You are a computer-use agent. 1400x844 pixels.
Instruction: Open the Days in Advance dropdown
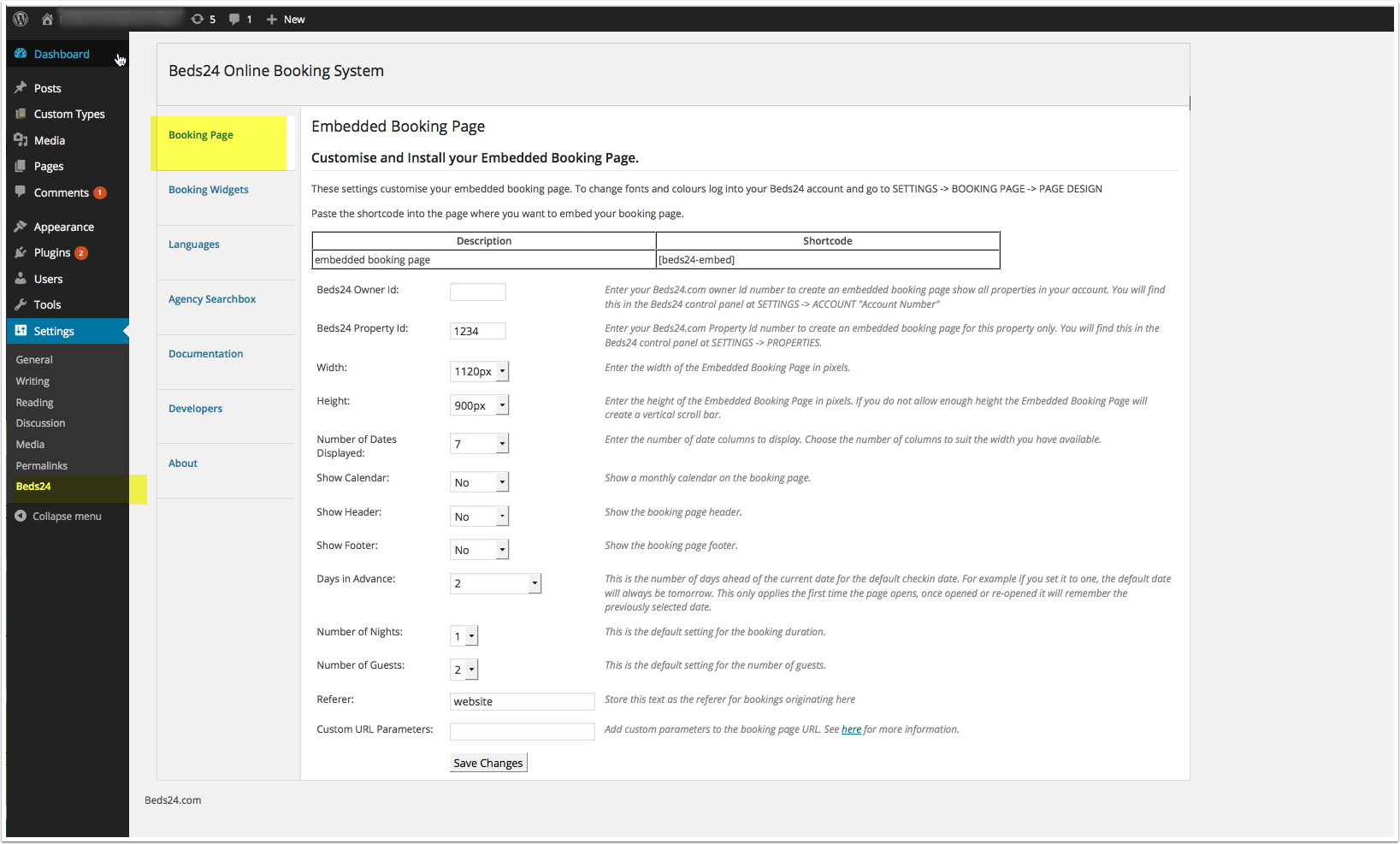coord(495,583)
